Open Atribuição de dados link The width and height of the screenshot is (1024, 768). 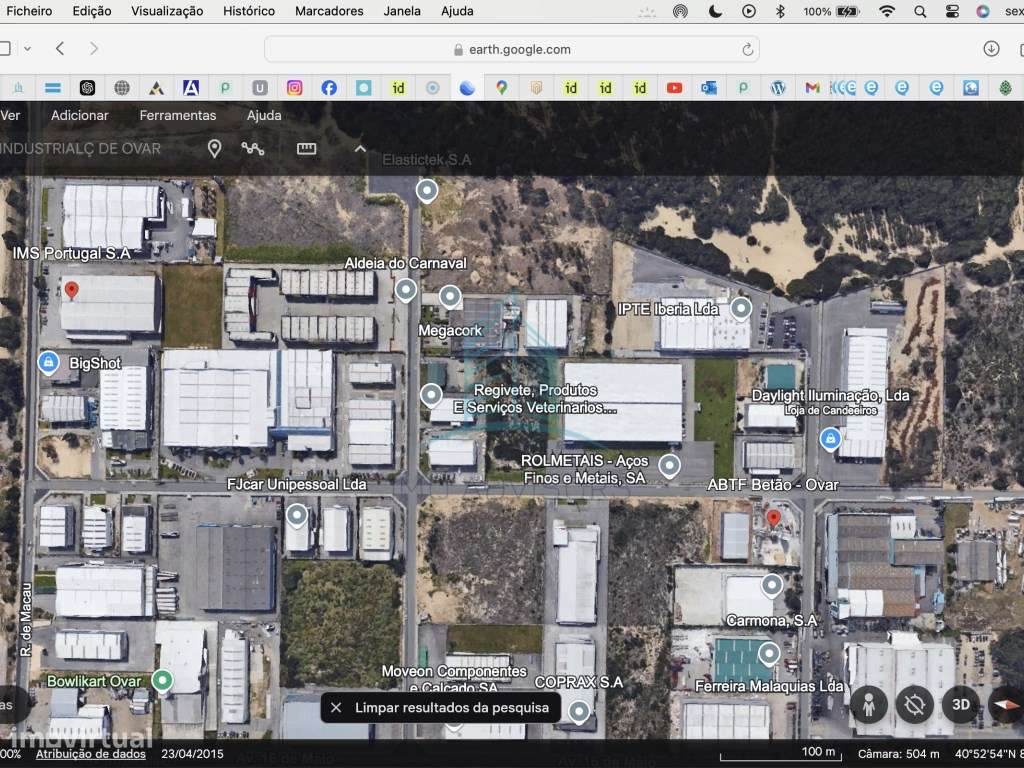(x=91, y=754)
